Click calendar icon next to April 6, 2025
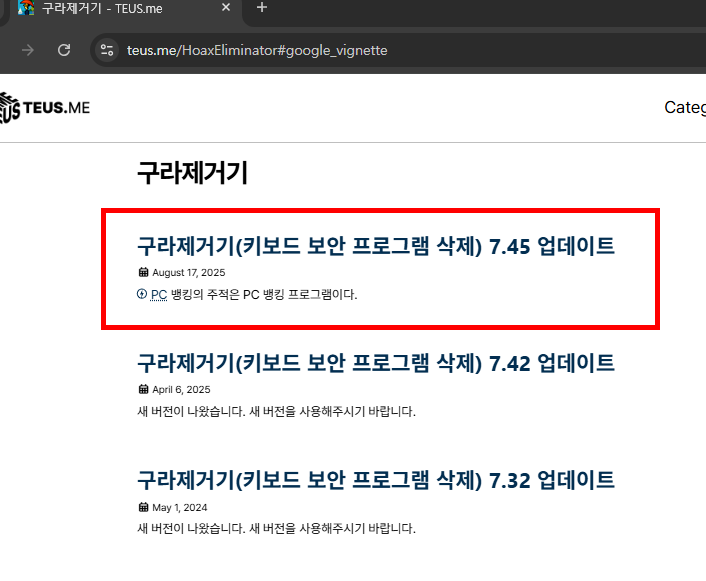Screen dimensions: 706x581 [x=143, y=389]
